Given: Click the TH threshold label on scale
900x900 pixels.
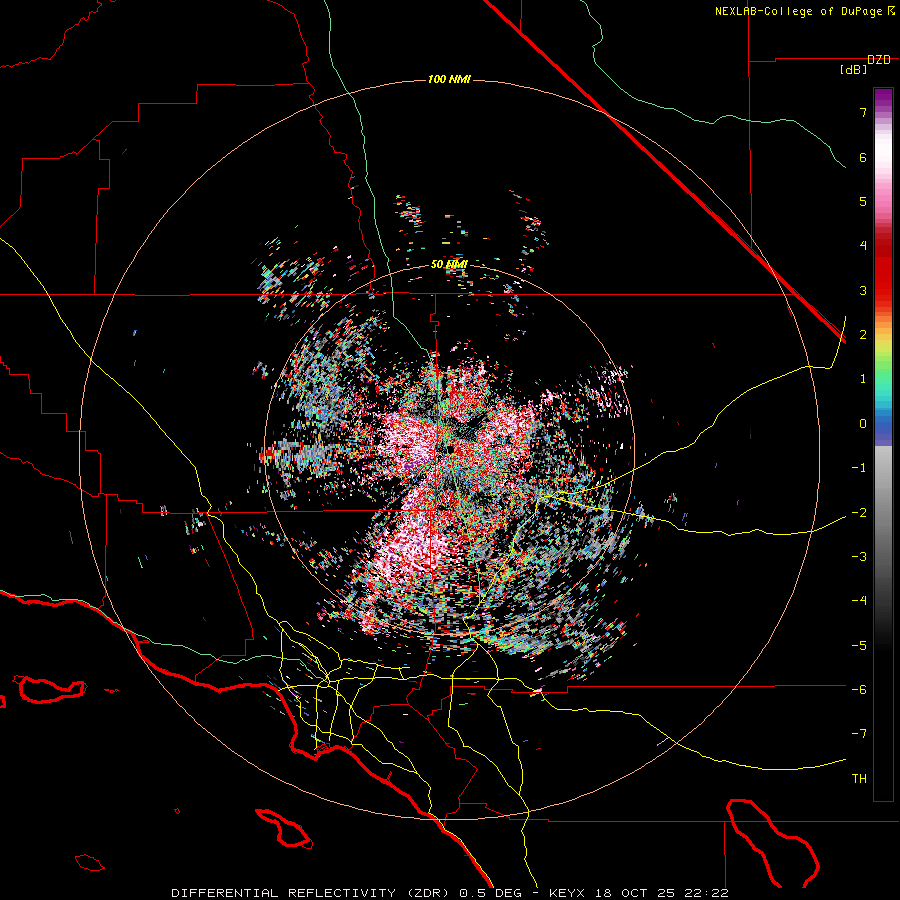Looking at the screenshot, I should tap(859, 779).
